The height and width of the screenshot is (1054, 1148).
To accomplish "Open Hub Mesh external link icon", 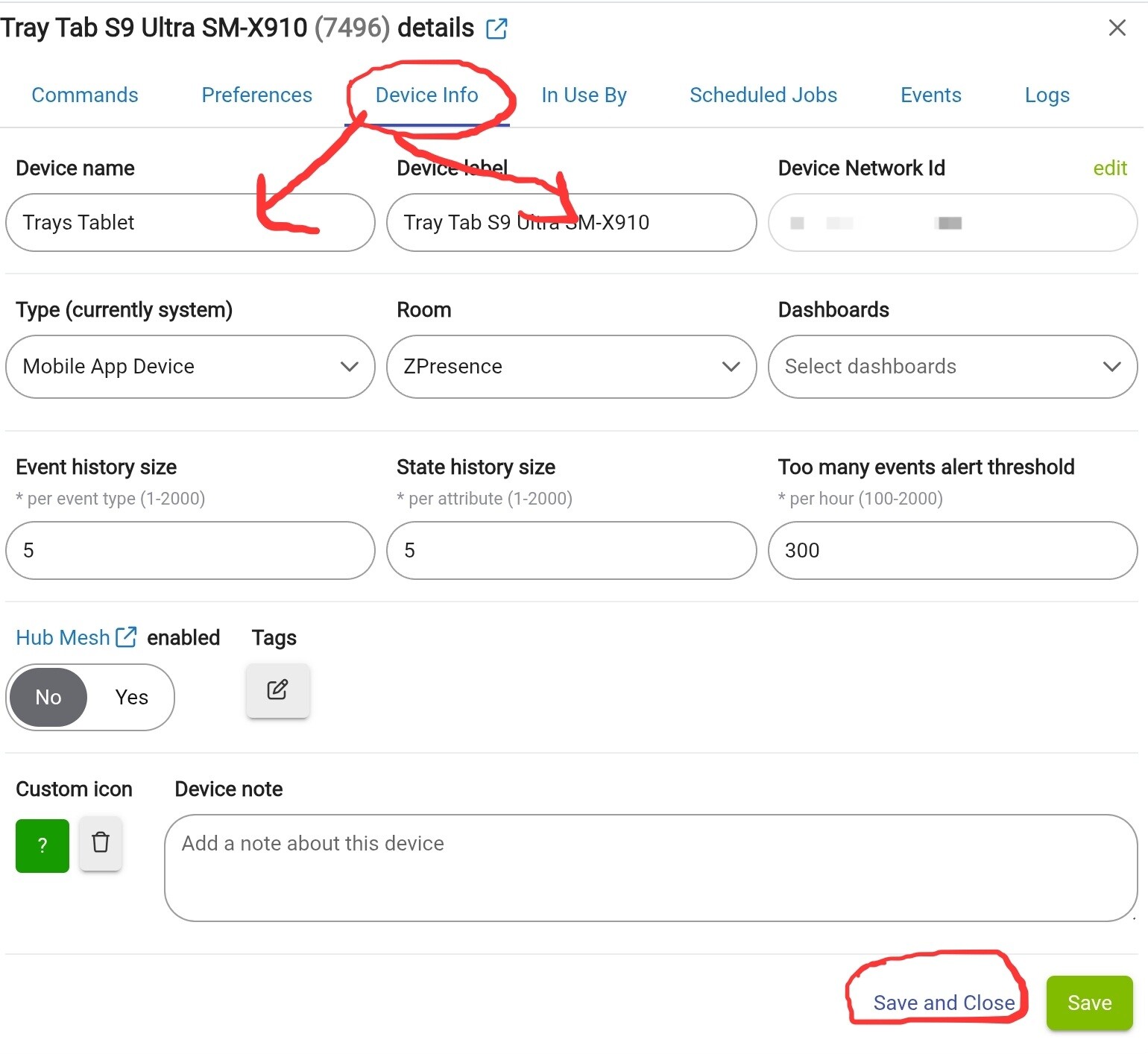I will point(127,637).
